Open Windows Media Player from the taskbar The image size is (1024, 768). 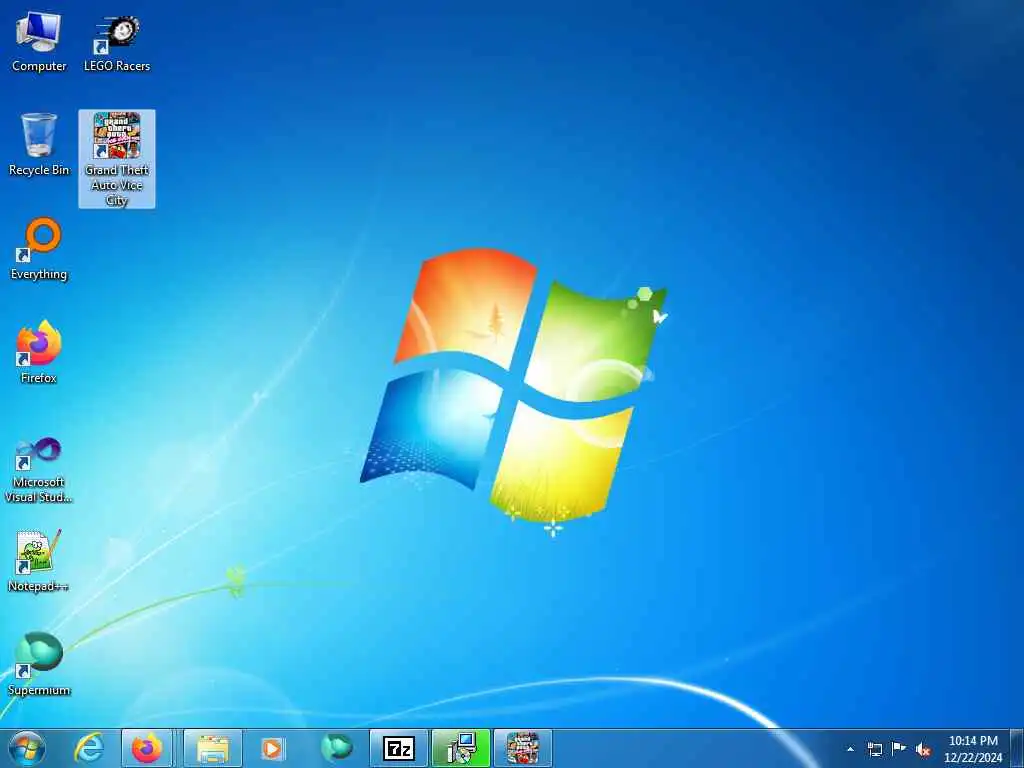pos(272,748)
